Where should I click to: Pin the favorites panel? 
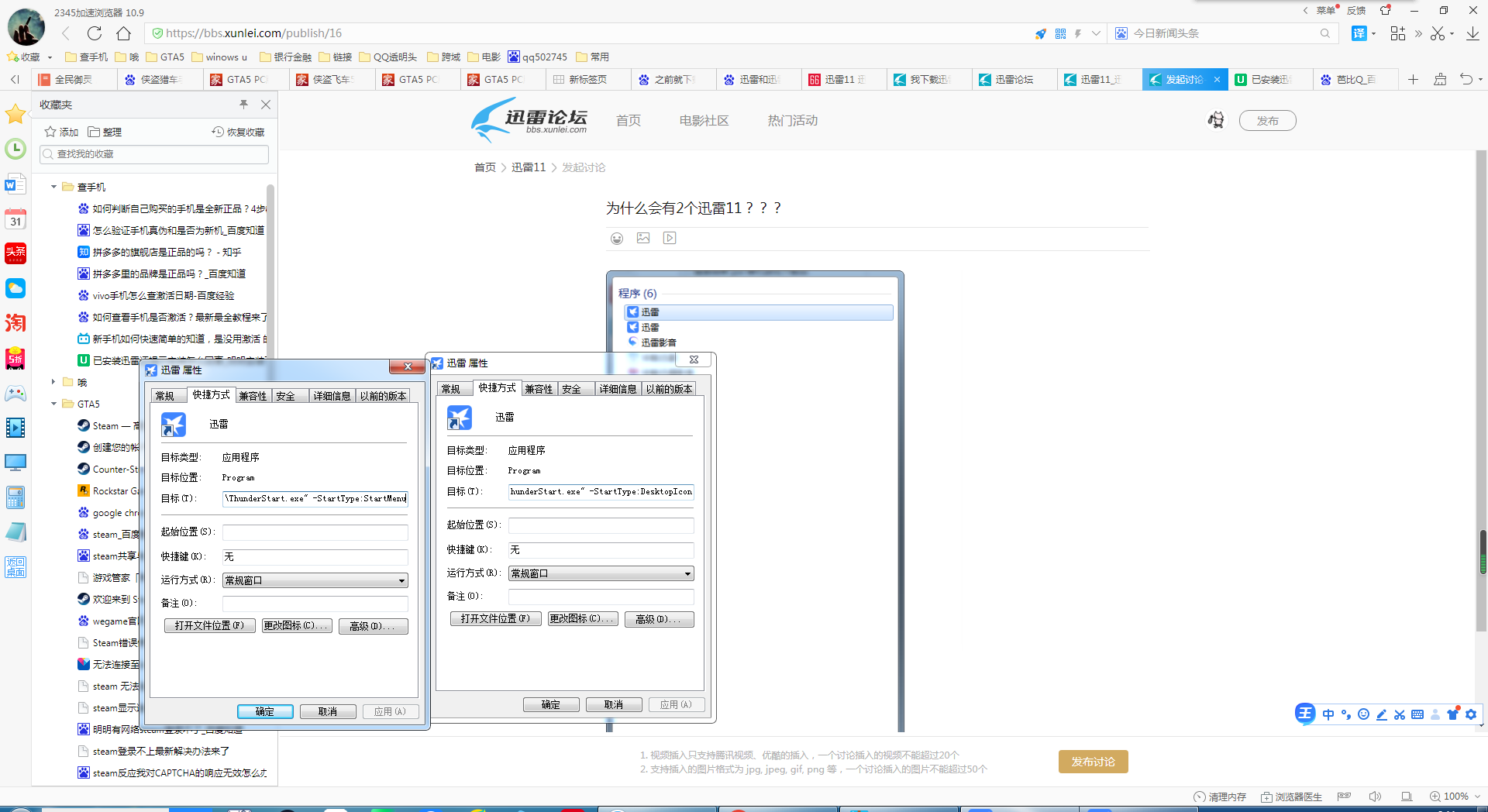click(243, 105)
